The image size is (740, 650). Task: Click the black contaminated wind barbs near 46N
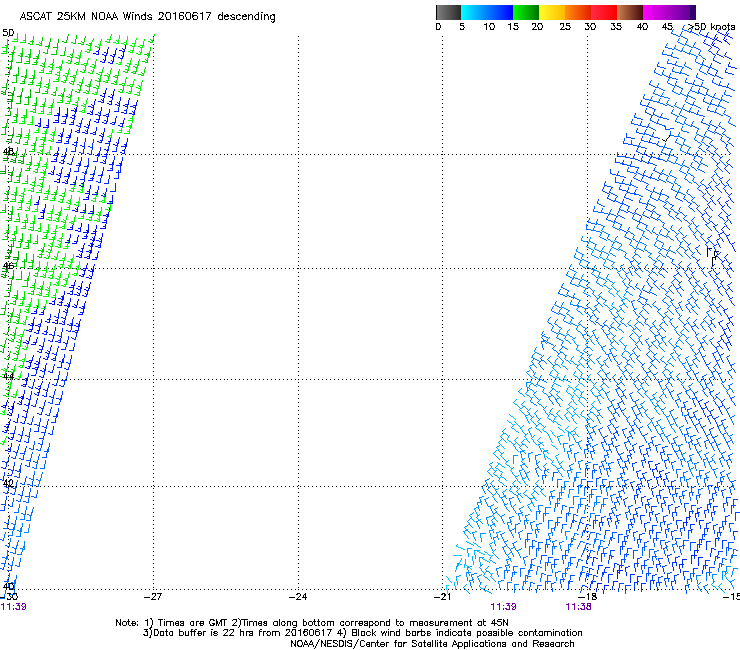click(x=712, y=256)
